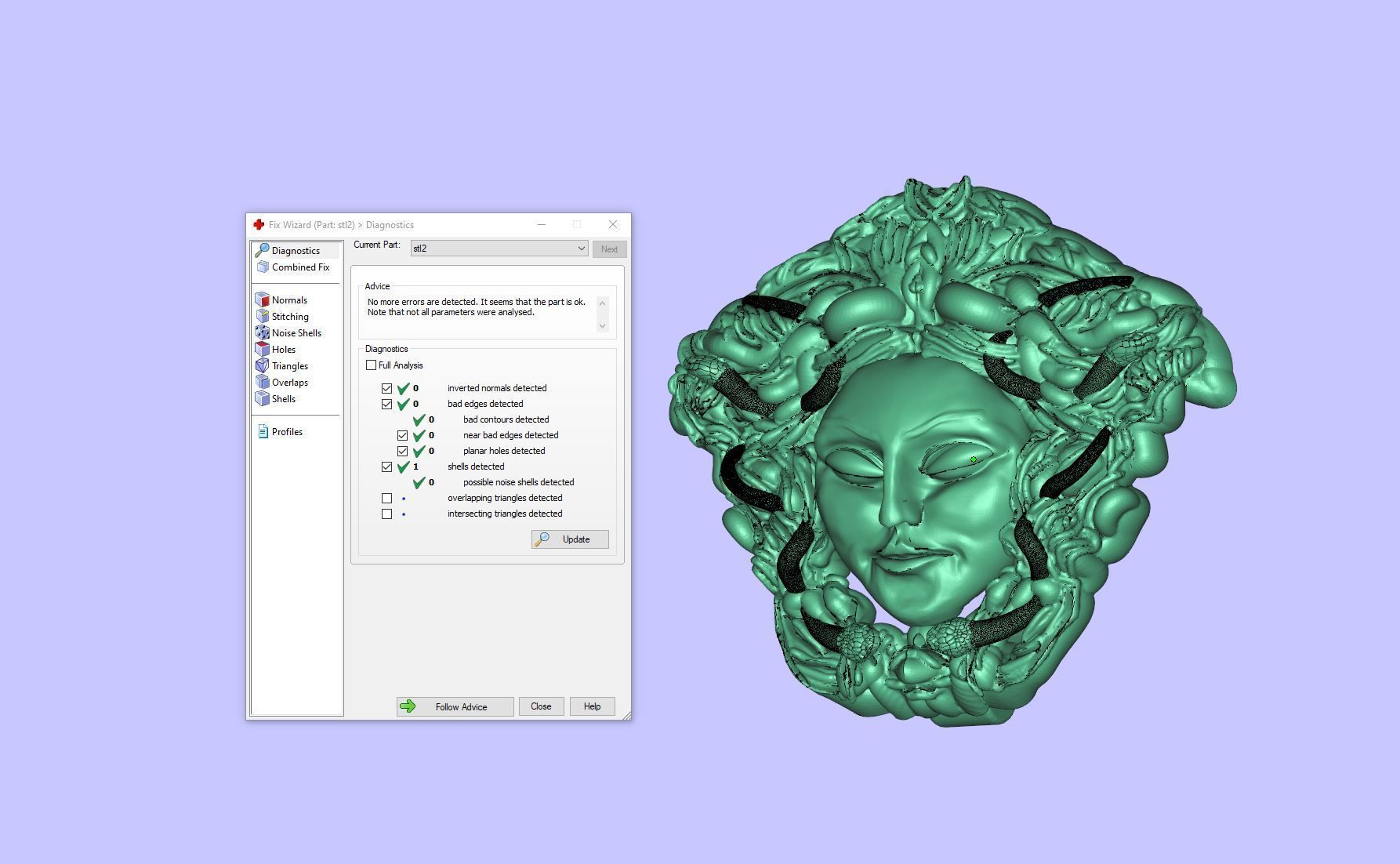Click the wizard window resize grip
Viewport: 1400px width, 864px height.
coord(626,715)
